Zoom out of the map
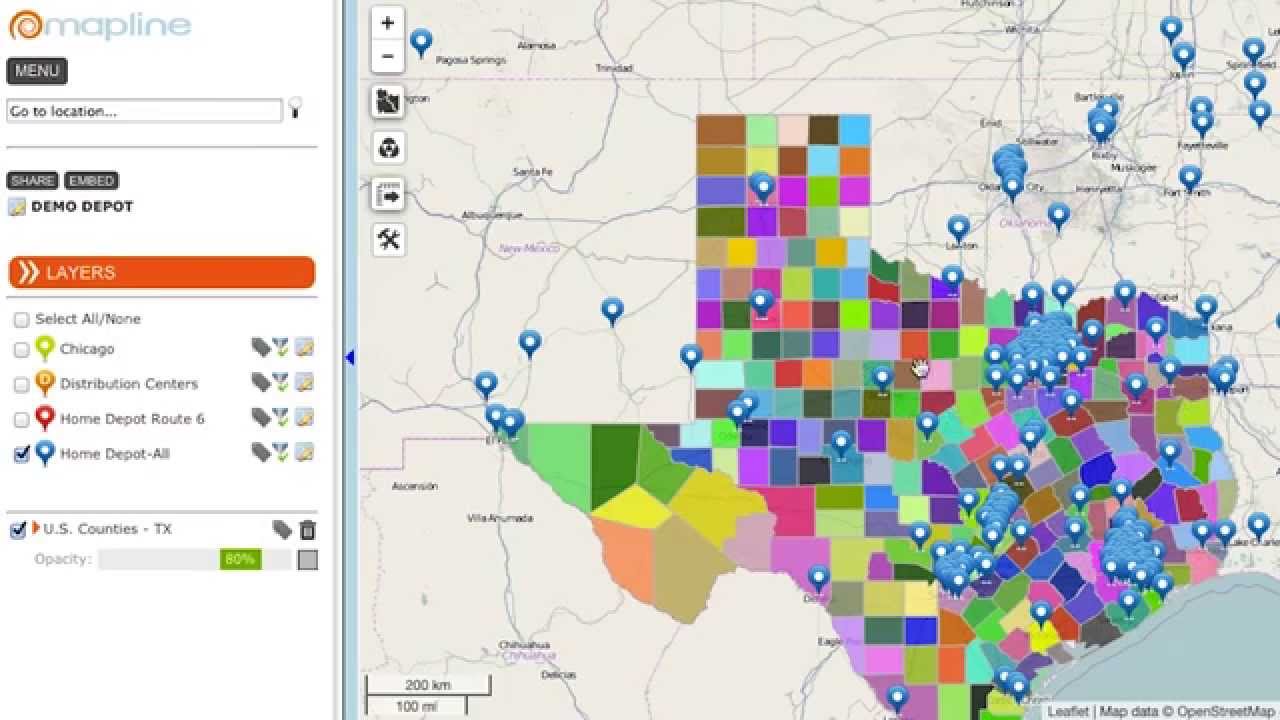The image size is (1280, 720). pyautogui.click(x=388, y=56)
